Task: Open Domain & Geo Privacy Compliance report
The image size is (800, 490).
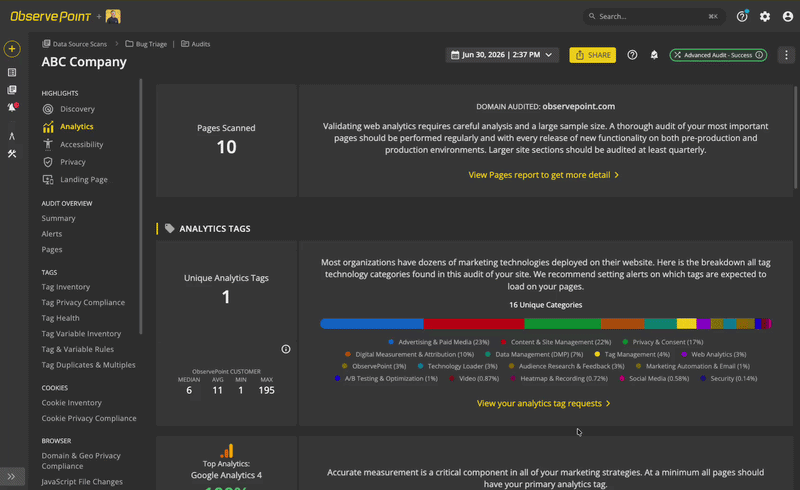Action: [x=81, y=461]
